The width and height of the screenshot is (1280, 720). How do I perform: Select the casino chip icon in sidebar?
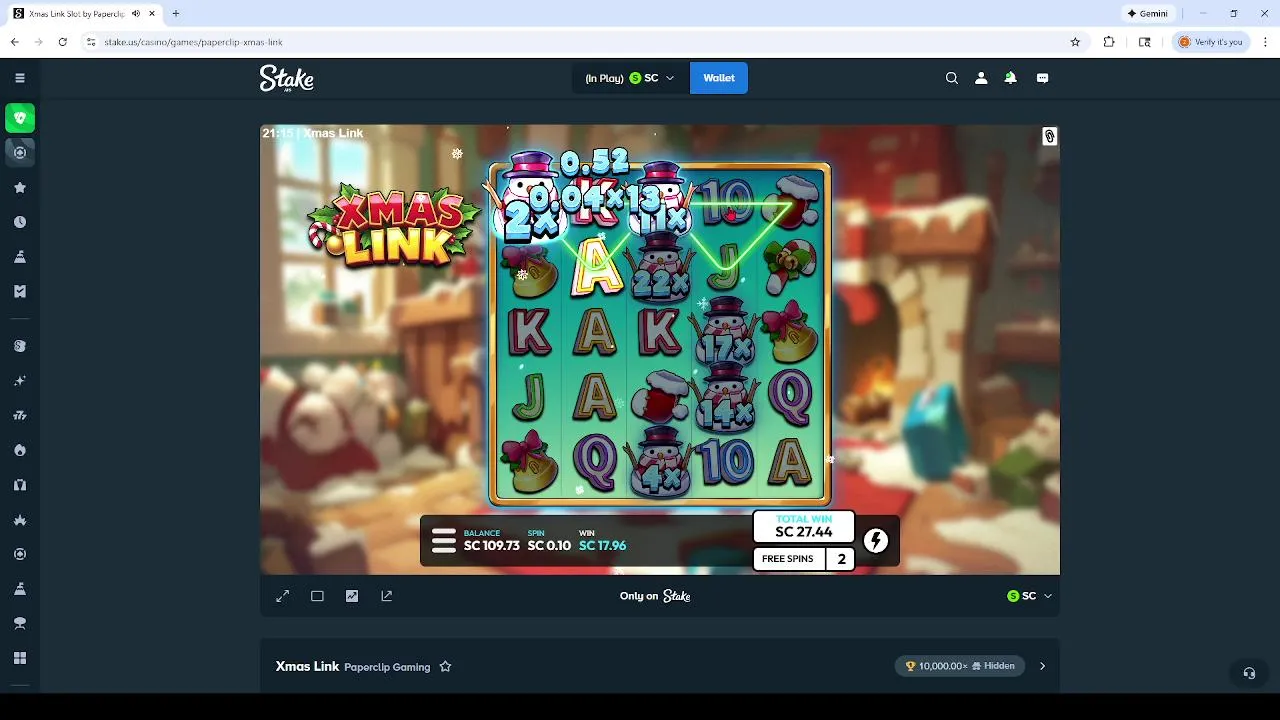(20, 153)
